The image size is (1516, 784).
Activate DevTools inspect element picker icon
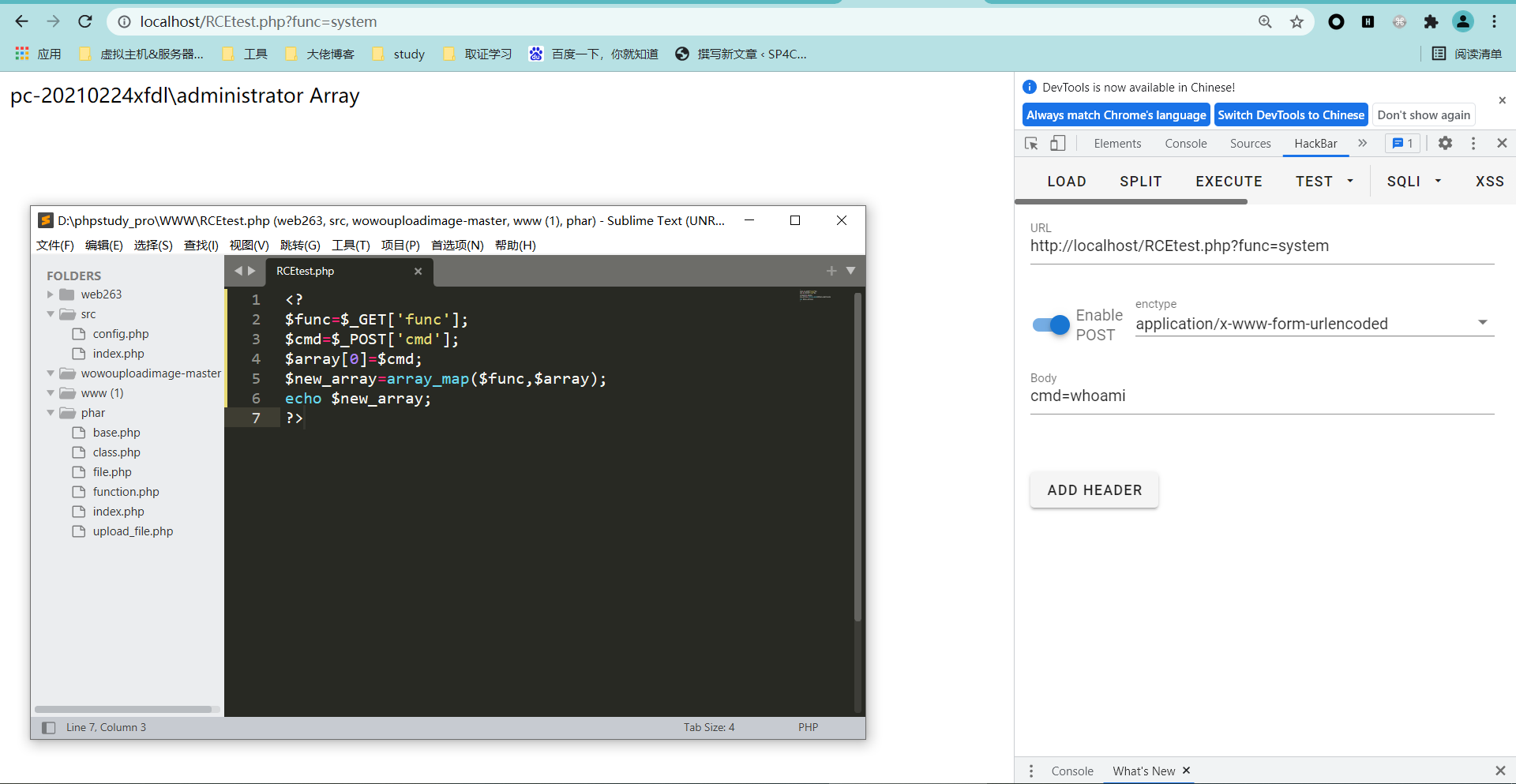pyautogui.click(x=1031, y=143)
